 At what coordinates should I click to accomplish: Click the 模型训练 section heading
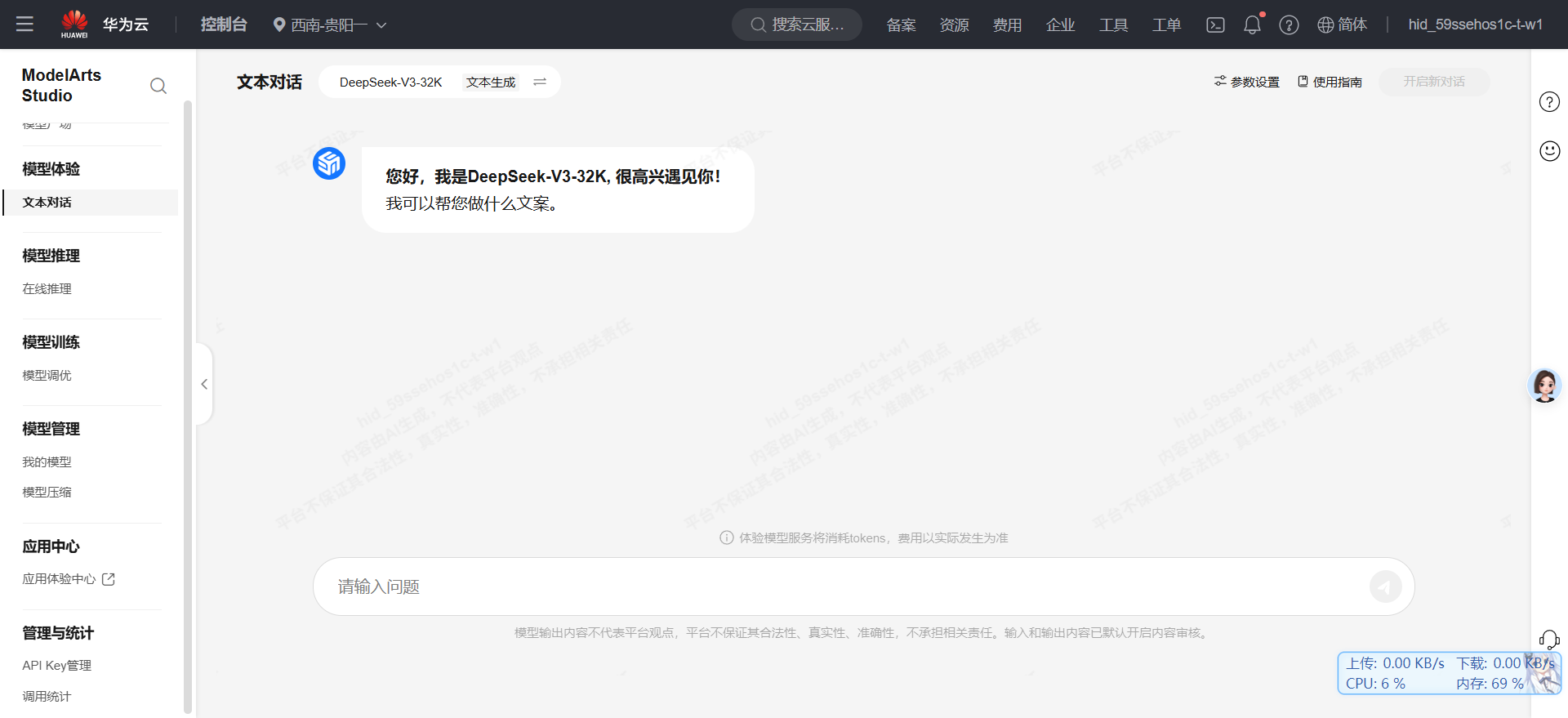(x=51, y=342)
